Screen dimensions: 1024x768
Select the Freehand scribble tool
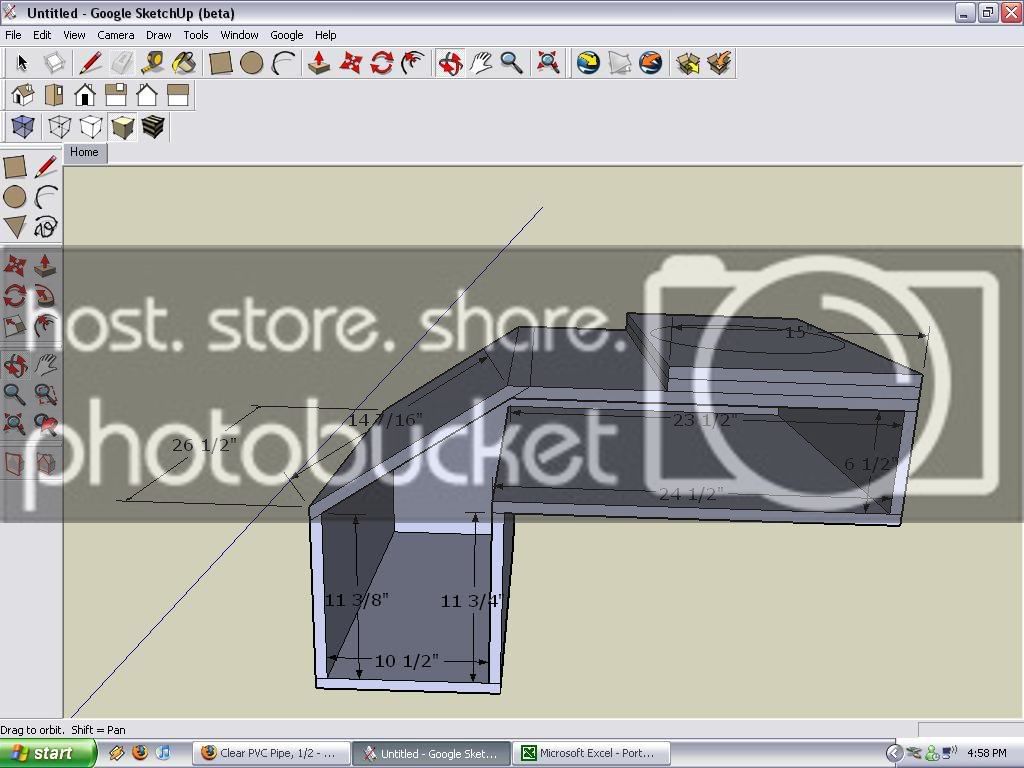pyautogui.click(x=46, y=227)
